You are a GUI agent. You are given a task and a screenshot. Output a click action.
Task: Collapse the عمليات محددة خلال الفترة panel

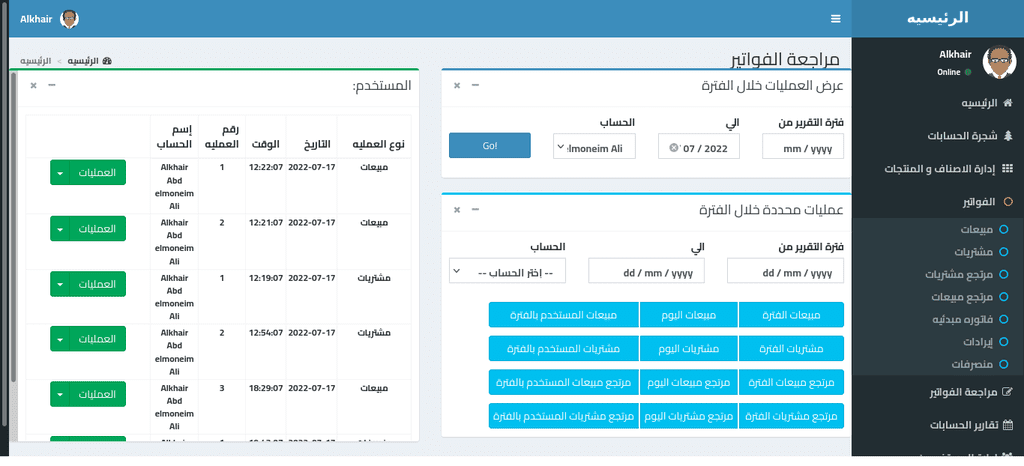(x=475, y=210)
